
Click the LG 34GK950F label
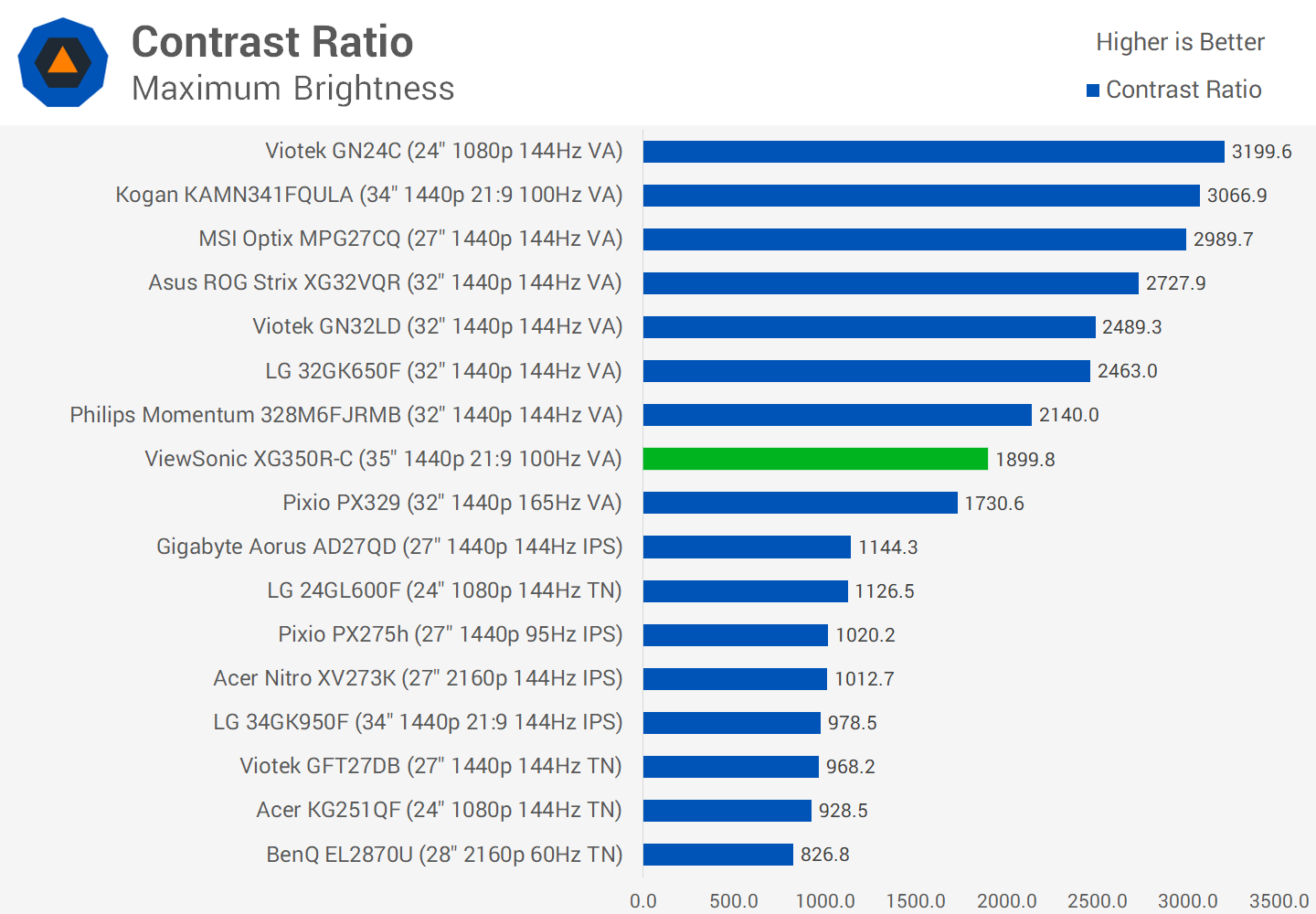[418, 722]
